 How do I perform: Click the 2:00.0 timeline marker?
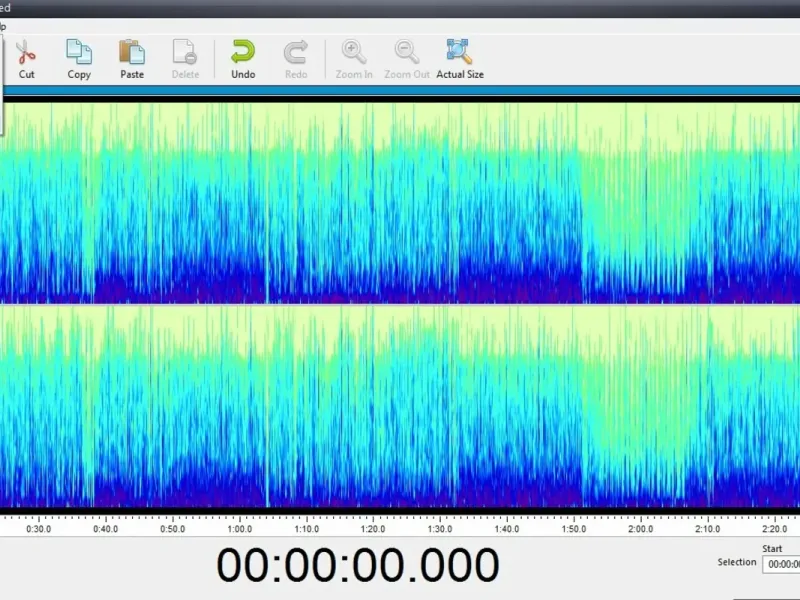pos(640,529)
